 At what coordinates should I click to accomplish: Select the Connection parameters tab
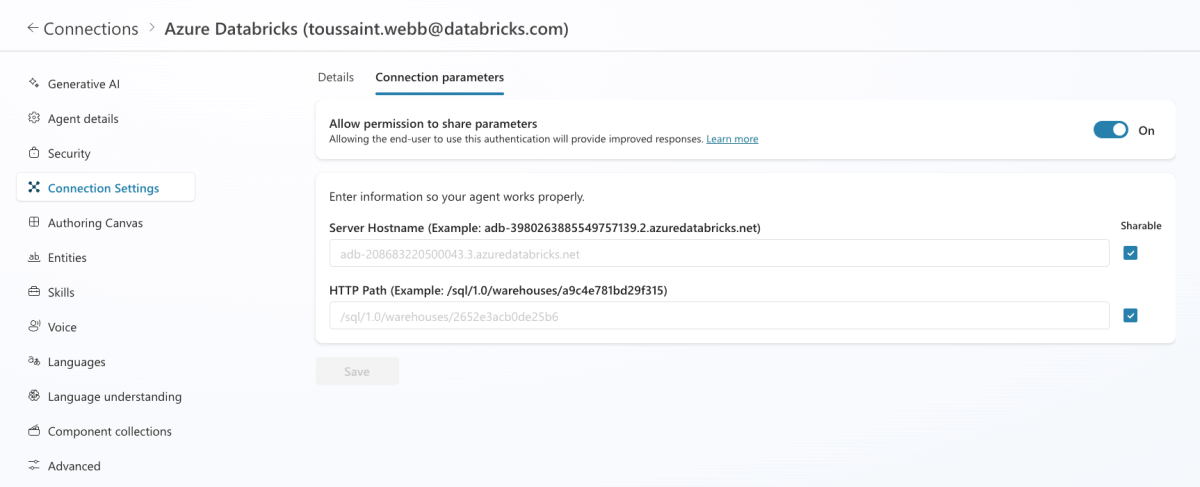click(x=440, y=77)
